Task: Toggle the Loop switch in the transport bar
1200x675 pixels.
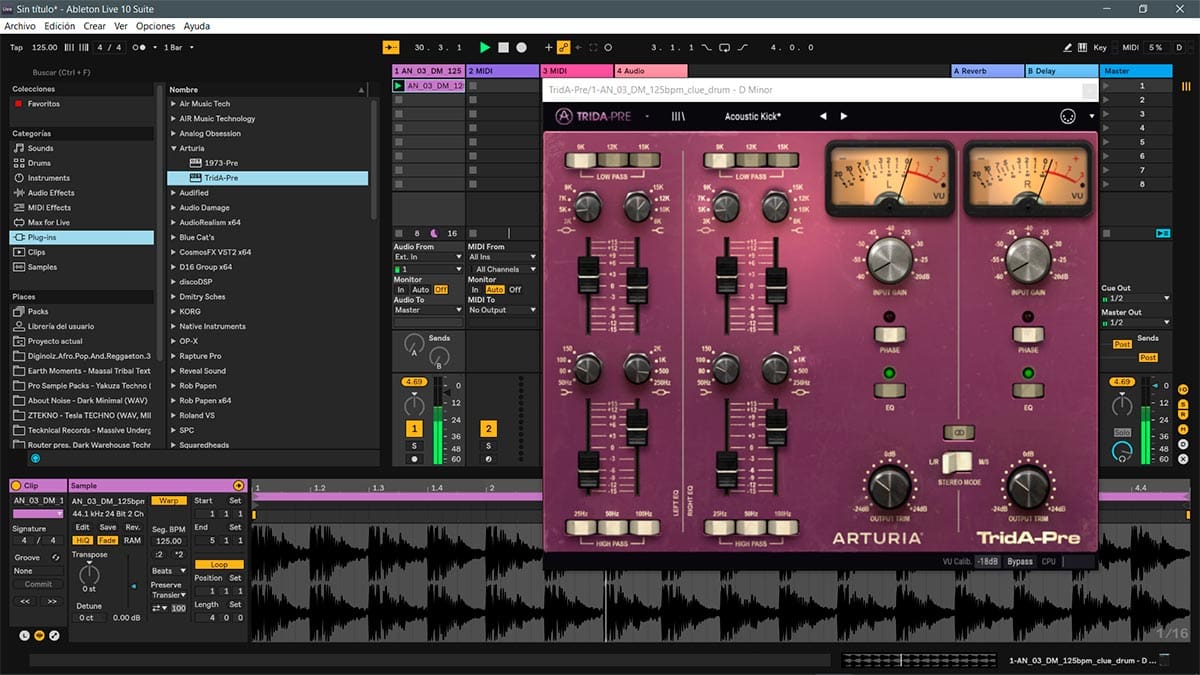Action: pos(725,47)
